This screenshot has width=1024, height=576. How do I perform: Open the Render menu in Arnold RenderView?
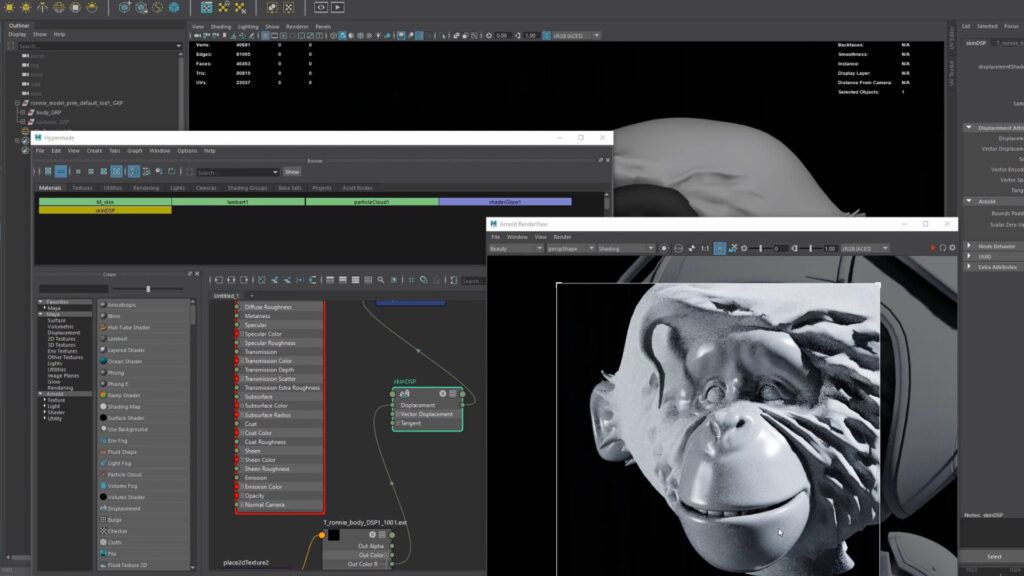tap(562, 237)
